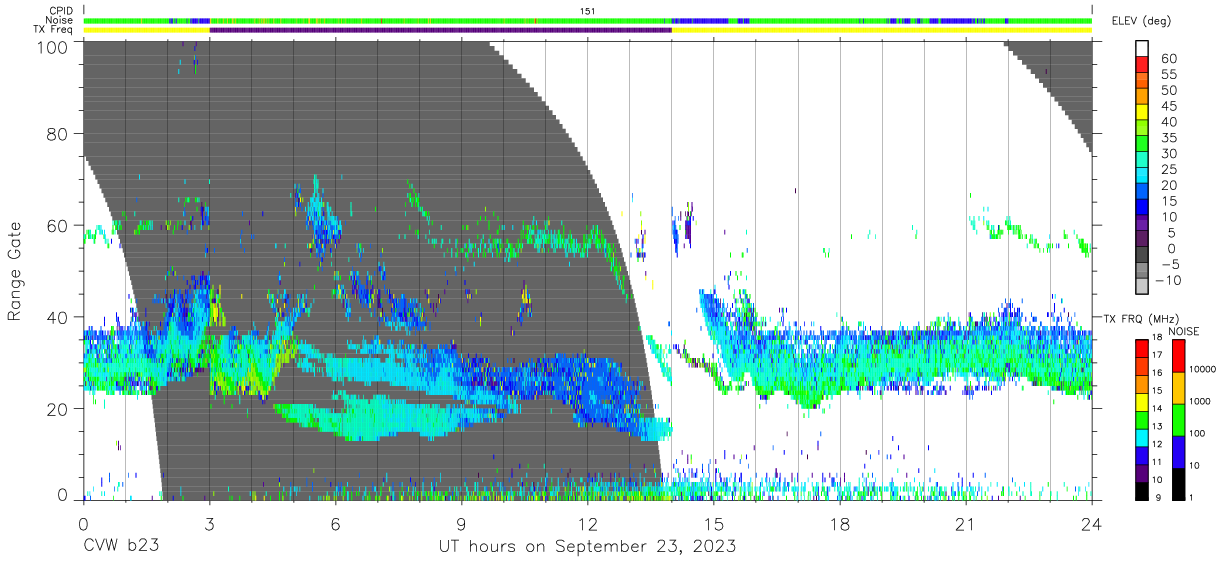Click the green segment of the NOISE colorbar
Screen dimensions: 1228x567
click(x=1179, y=419)
